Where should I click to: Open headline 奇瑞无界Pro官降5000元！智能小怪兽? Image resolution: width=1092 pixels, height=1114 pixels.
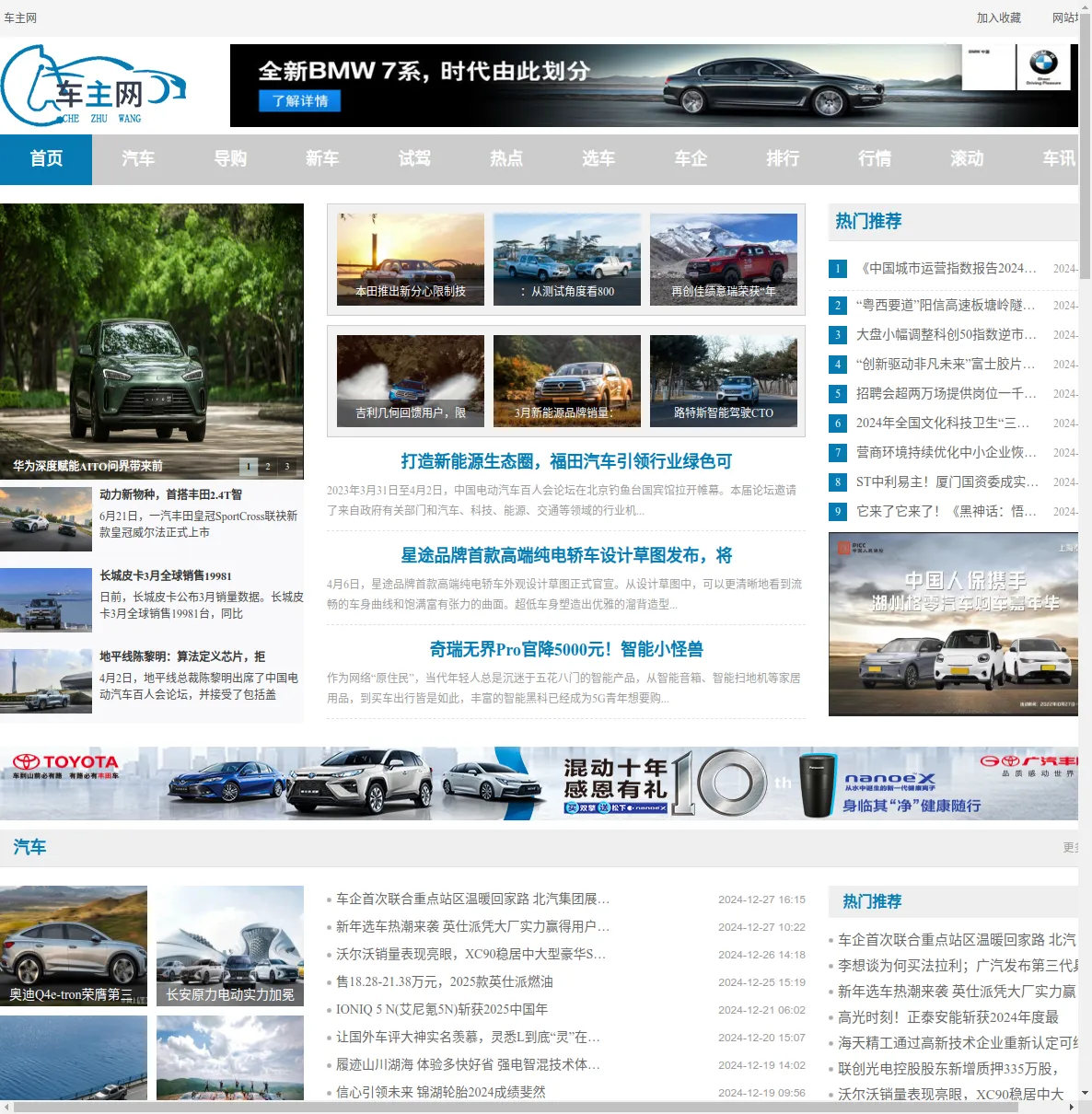click(x=566, y=649)
